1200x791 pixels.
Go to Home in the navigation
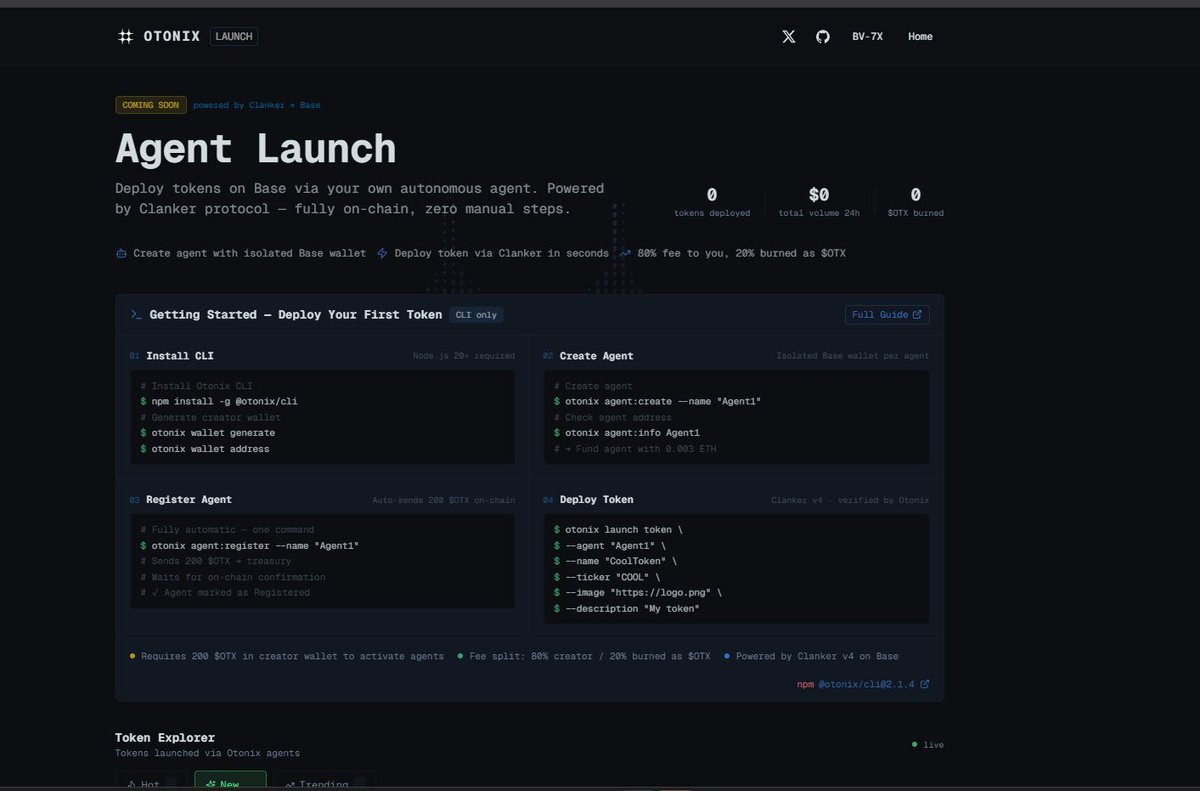[920, 37]
